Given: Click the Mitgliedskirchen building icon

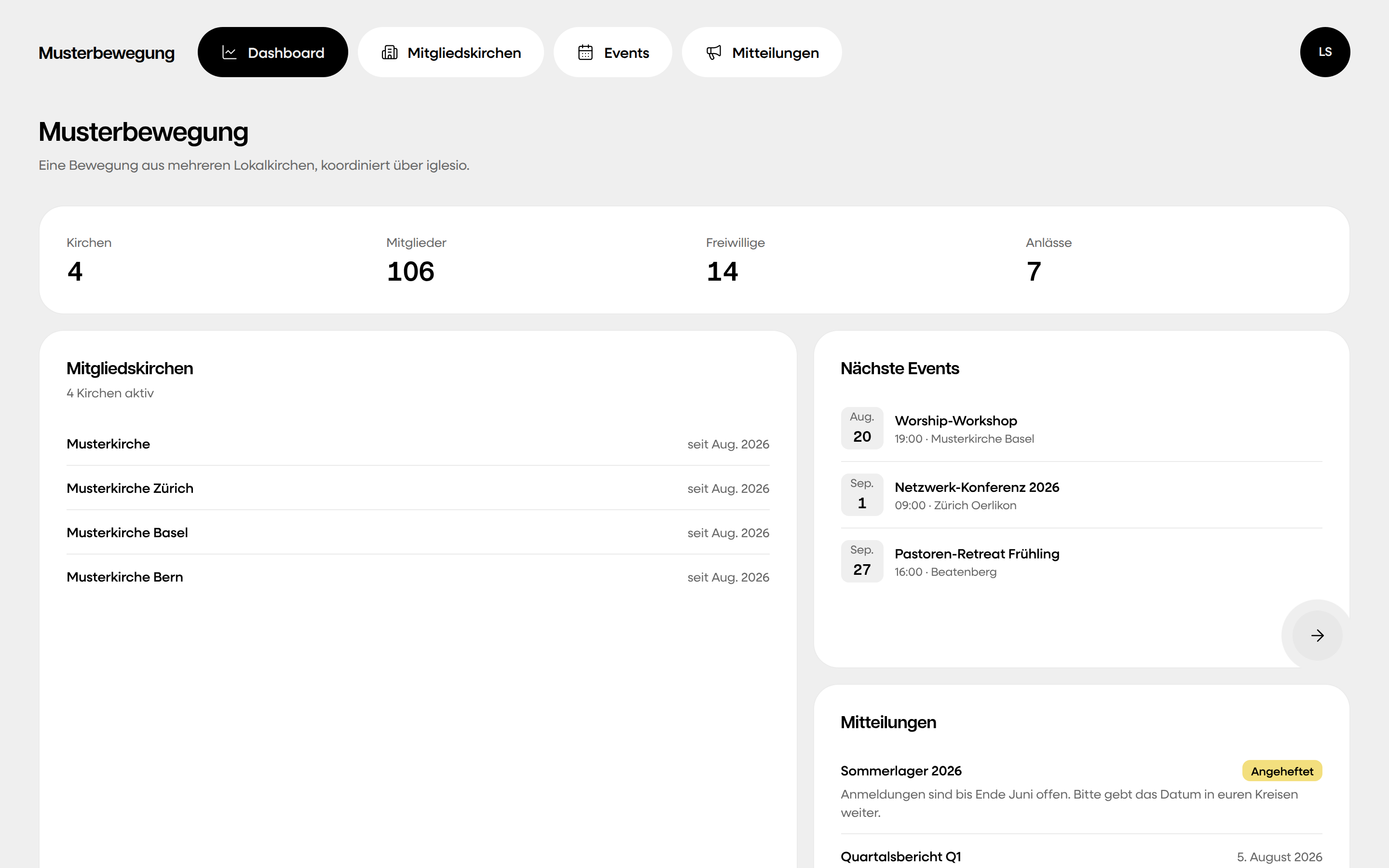Looking at the screenshot, I should click(389, 53).
